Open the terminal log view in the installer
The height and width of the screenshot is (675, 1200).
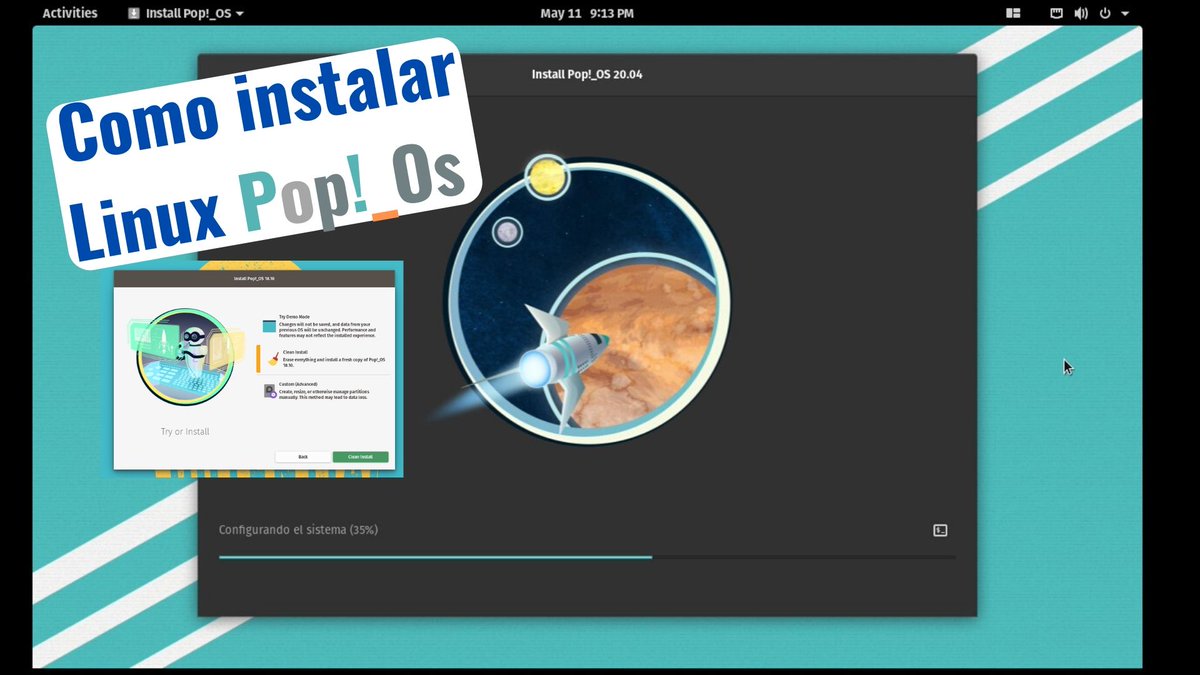tap(939, 530)
